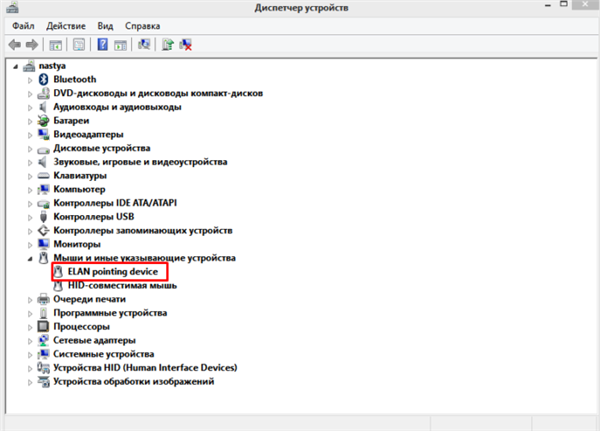This screenshot has height=431, width=600.
Task: Select Устройства HID (Human Interface Devices) label
Action: tap(145, 368)
